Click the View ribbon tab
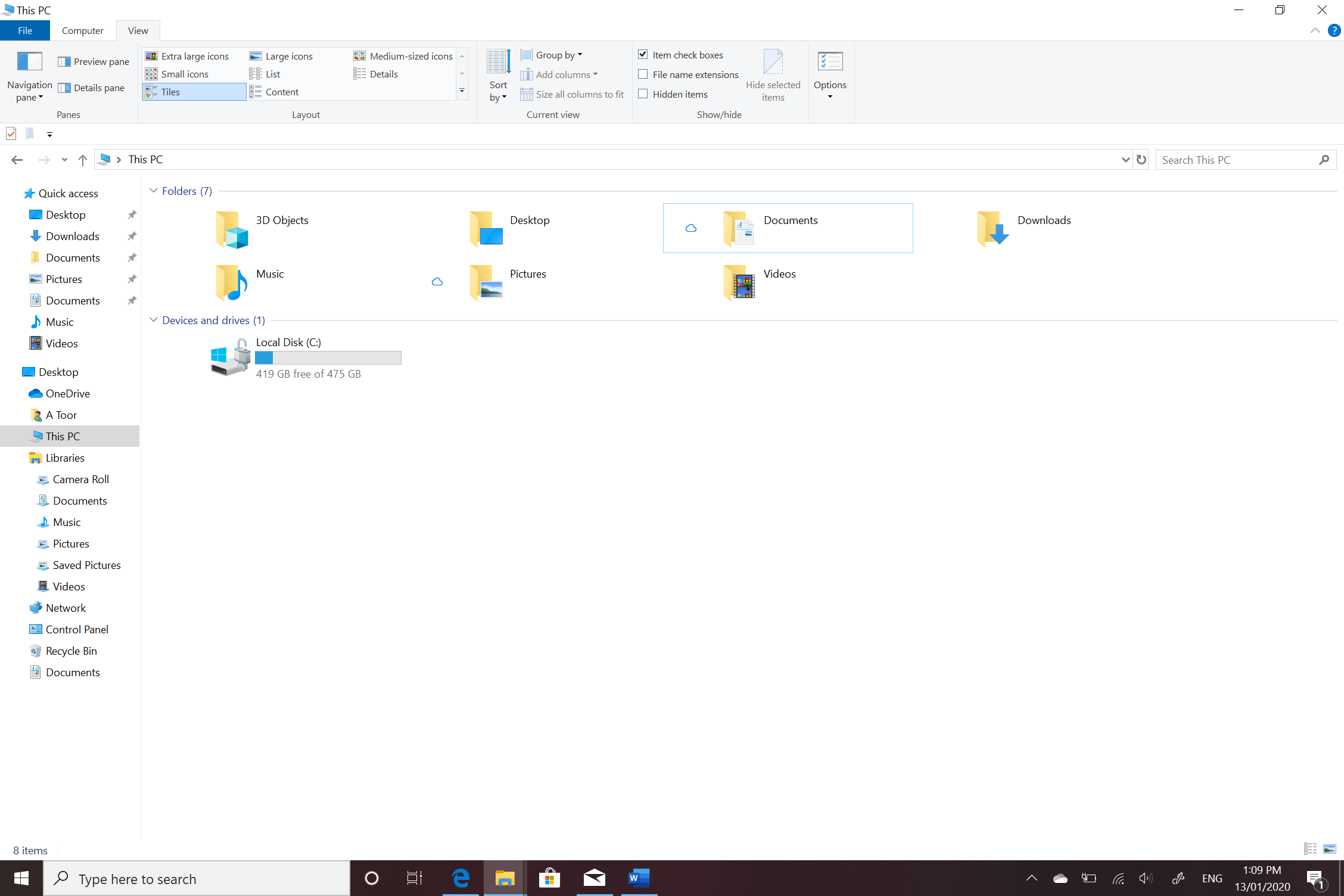1344x896 pixels. pos(136,30)
